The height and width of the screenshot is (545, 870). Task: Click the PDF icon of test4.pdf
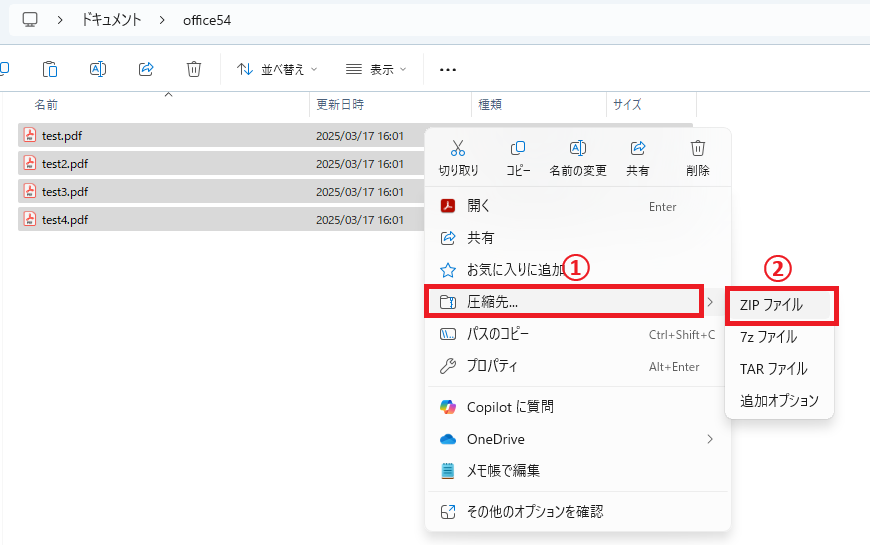click(30, 219)
